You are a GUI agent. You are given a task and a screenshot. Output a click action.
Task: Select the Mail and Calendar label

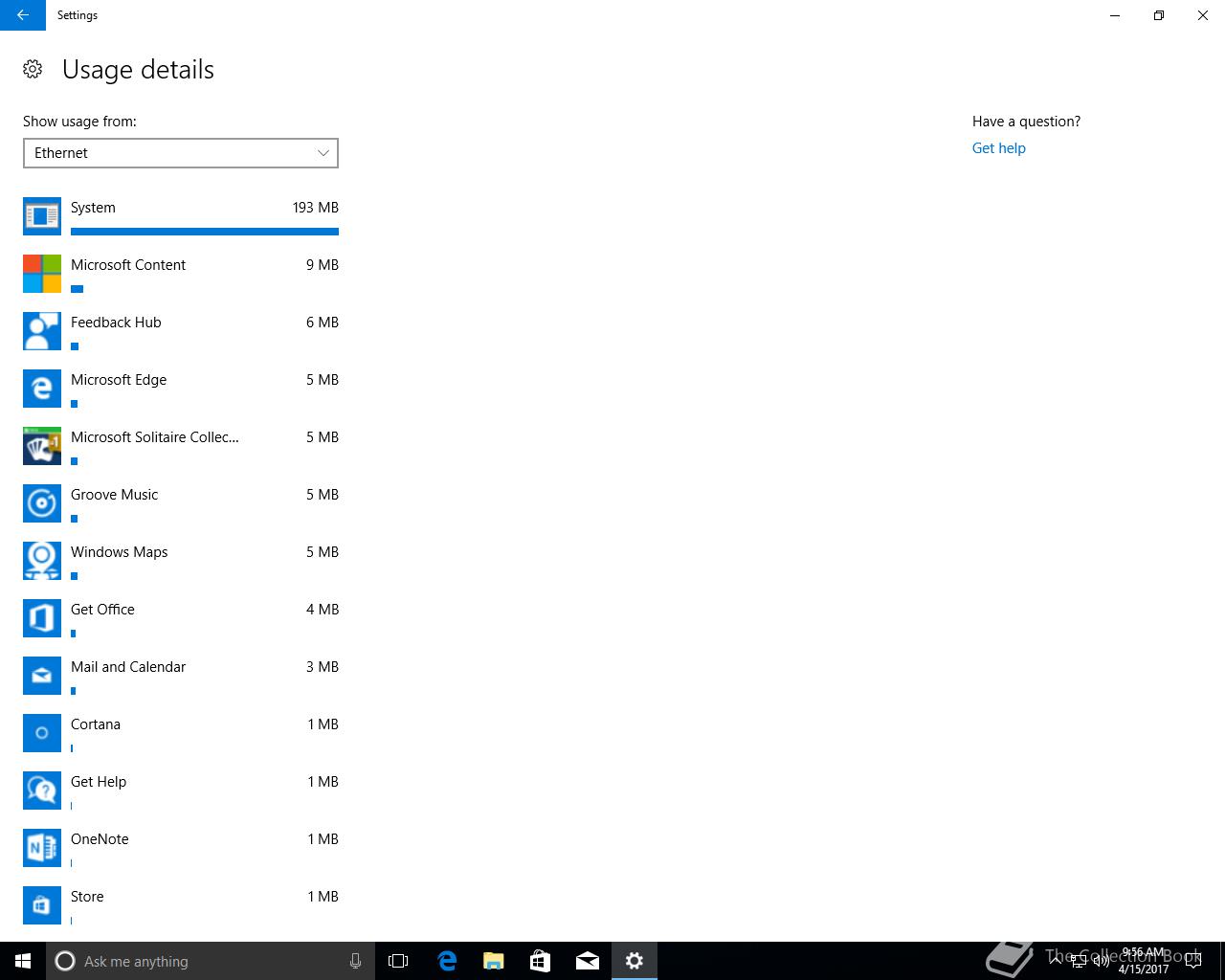click(128, 667)
